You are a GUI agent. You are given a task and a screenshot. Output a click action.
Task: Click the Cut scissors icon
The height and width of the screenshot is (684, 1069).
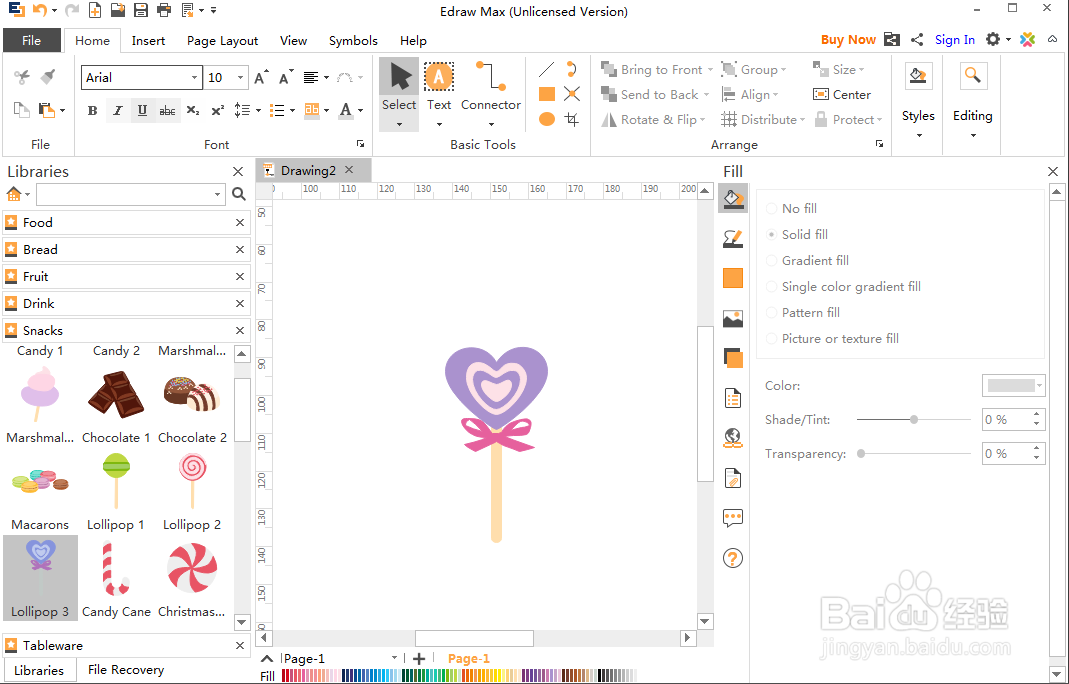click(22, 77)
